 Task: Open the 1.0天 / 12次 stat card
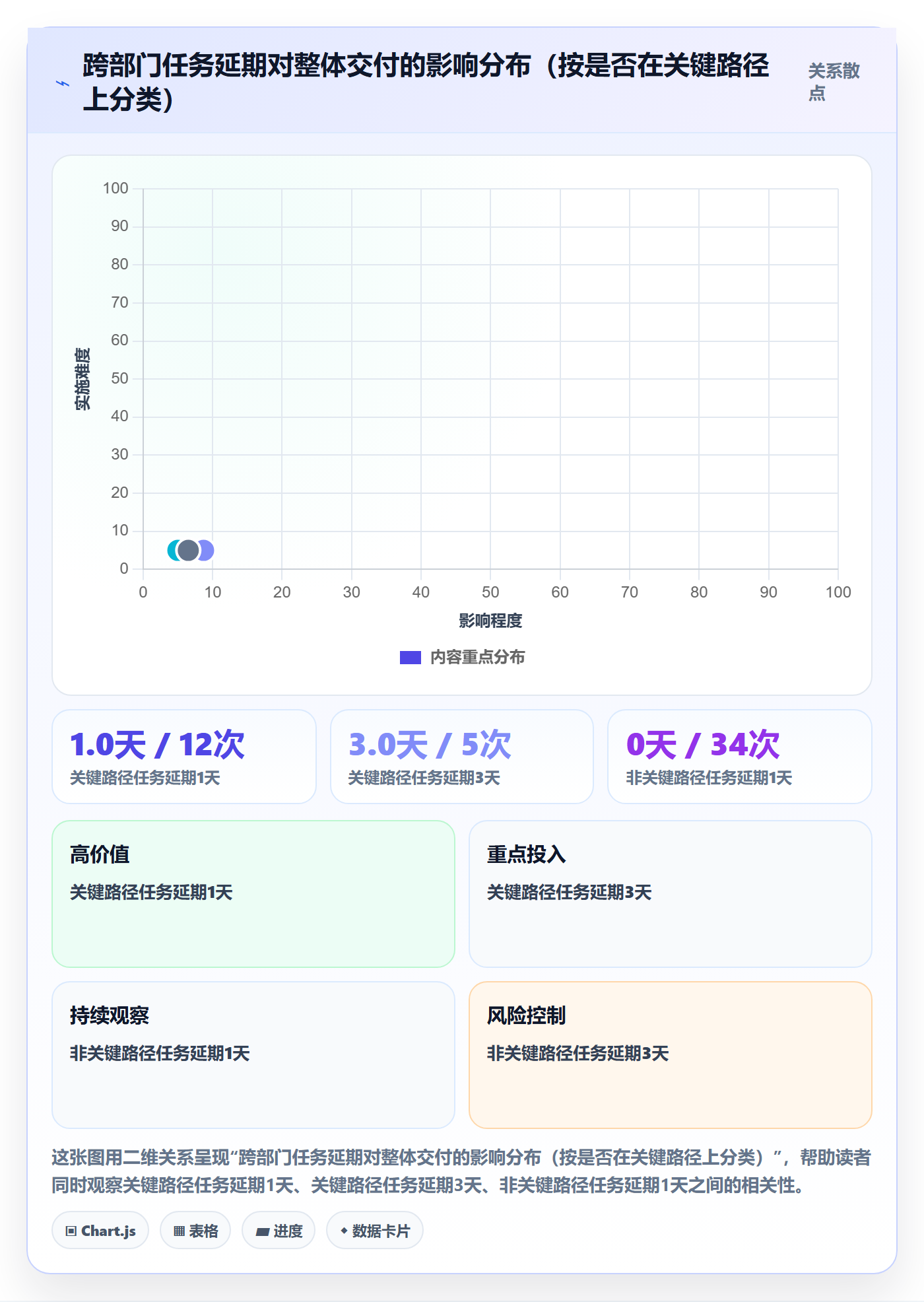click(x=184, y=757)
